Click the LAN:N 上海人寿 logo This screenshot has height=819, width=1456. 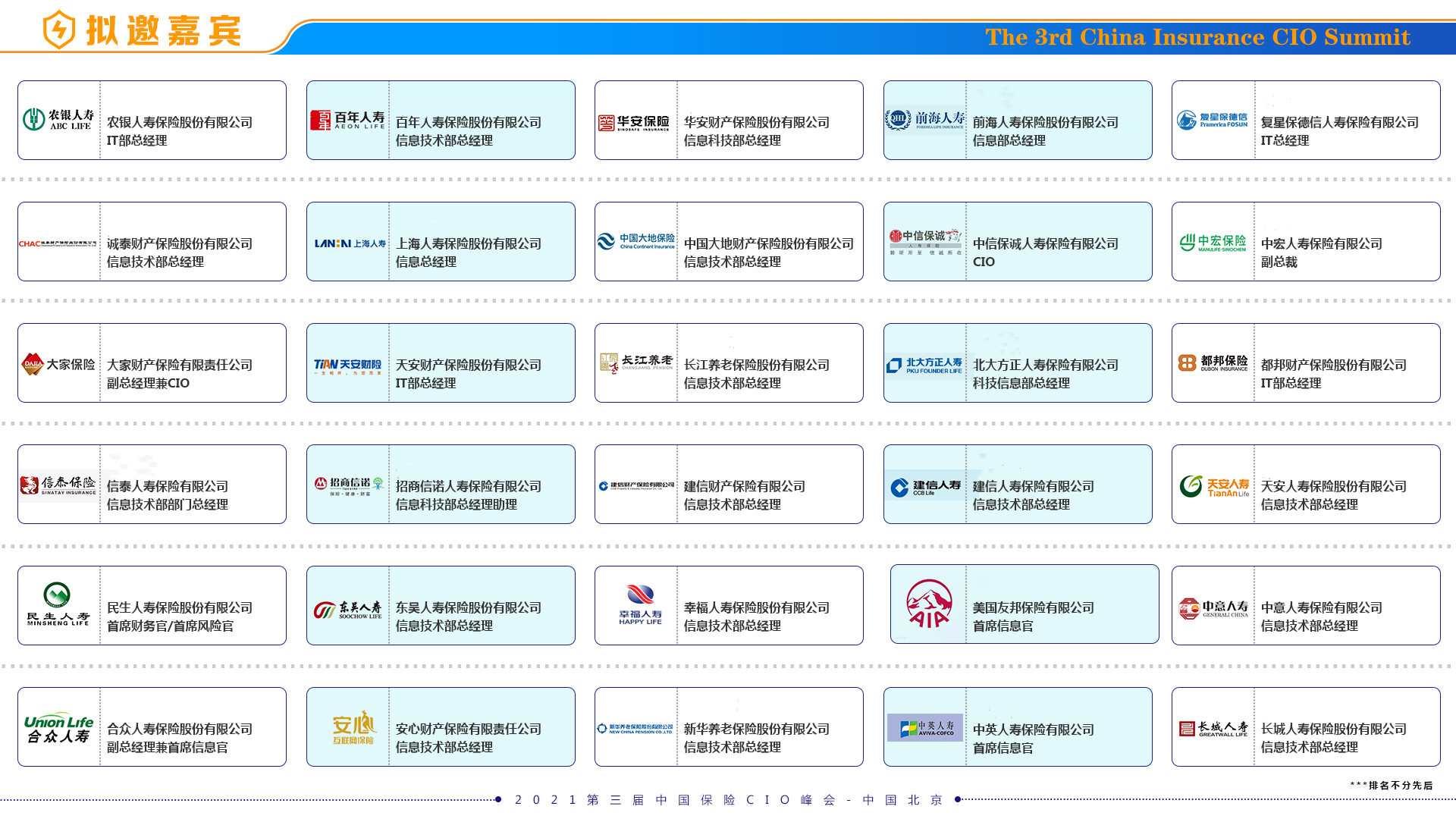[350, 243]
